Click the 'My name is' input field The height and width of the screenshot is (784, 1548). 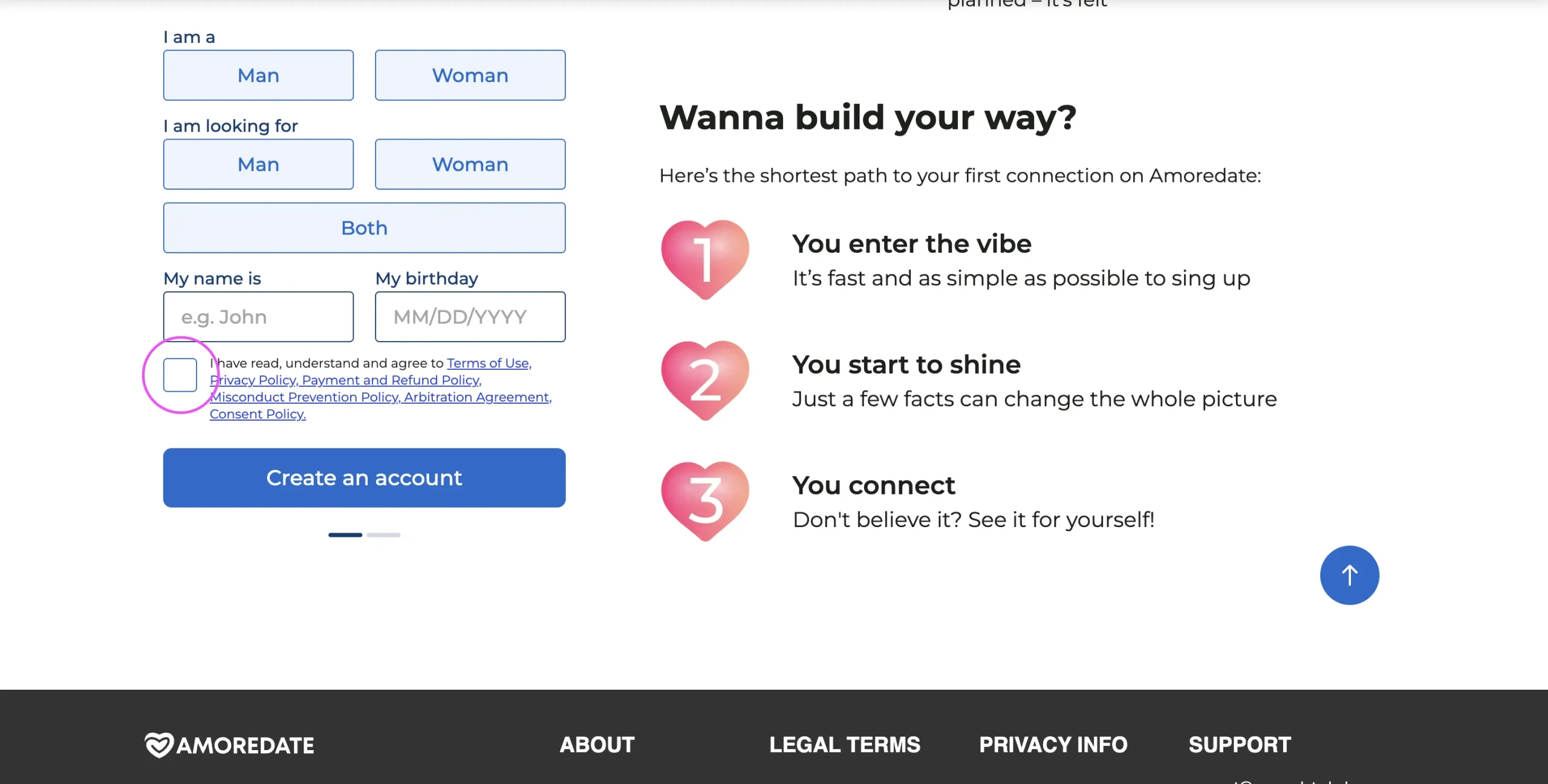[x=258, y=317]
